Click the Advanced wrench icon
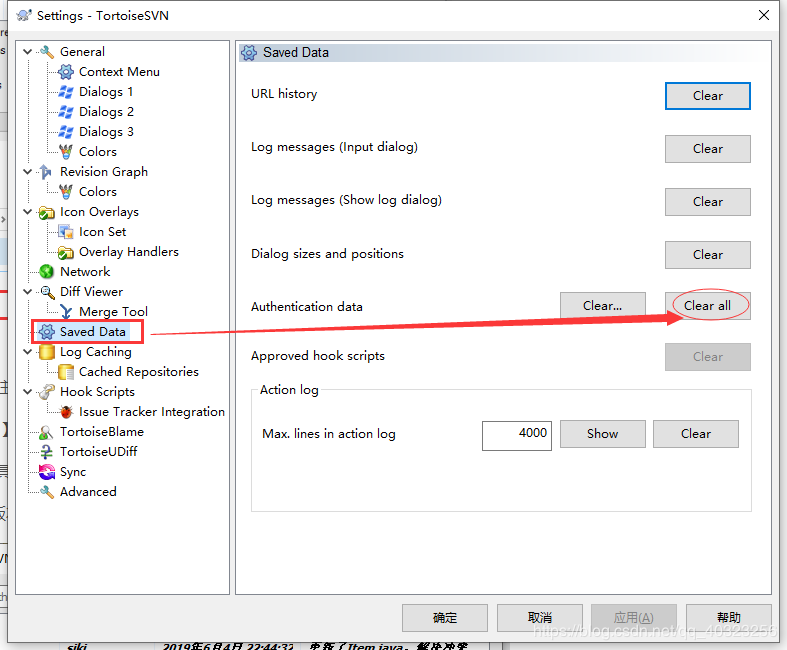Viewport: 787px width, 650px height. tap(47, 492)
